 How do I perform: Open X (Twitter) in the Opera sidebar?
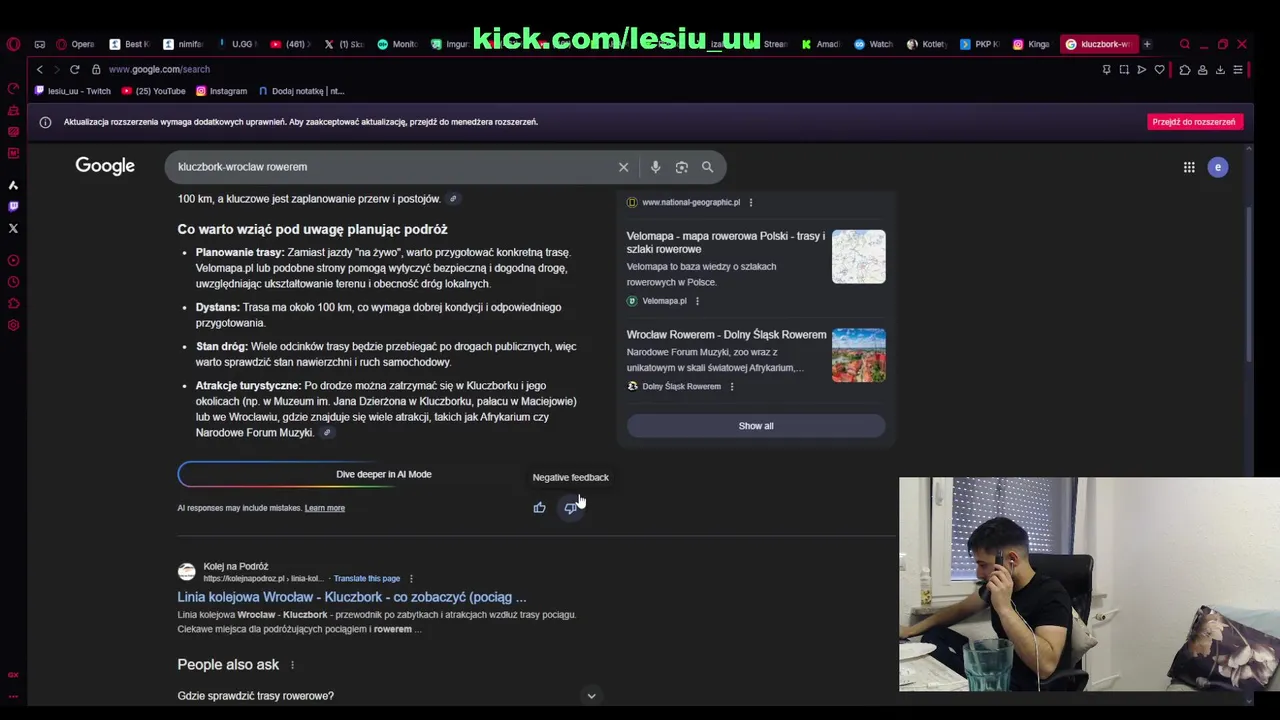tap(13, 228)
